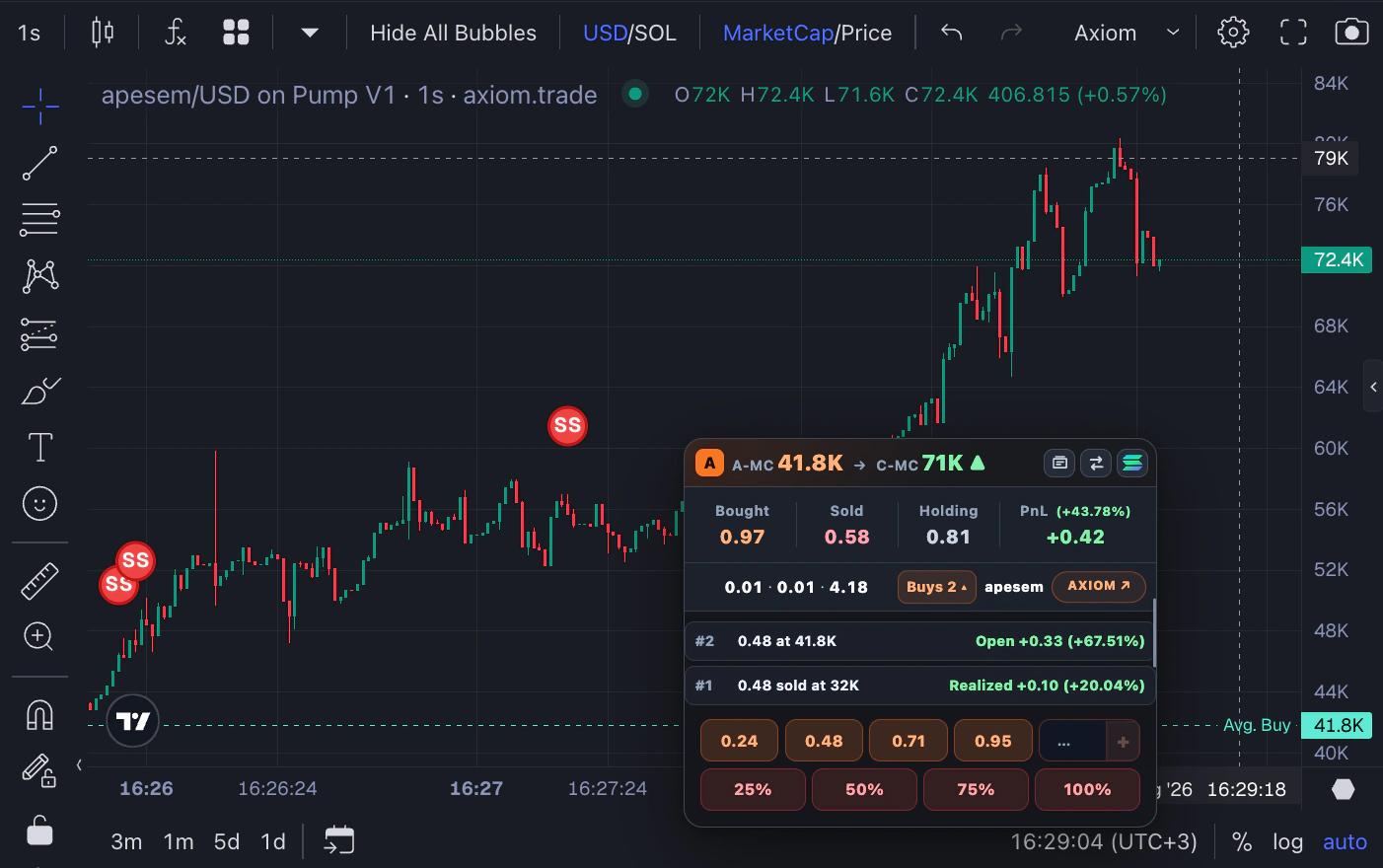Select the forecasting position tool
The height and width of the screenshot is (868, 1383).
click(x=40, y=334)
